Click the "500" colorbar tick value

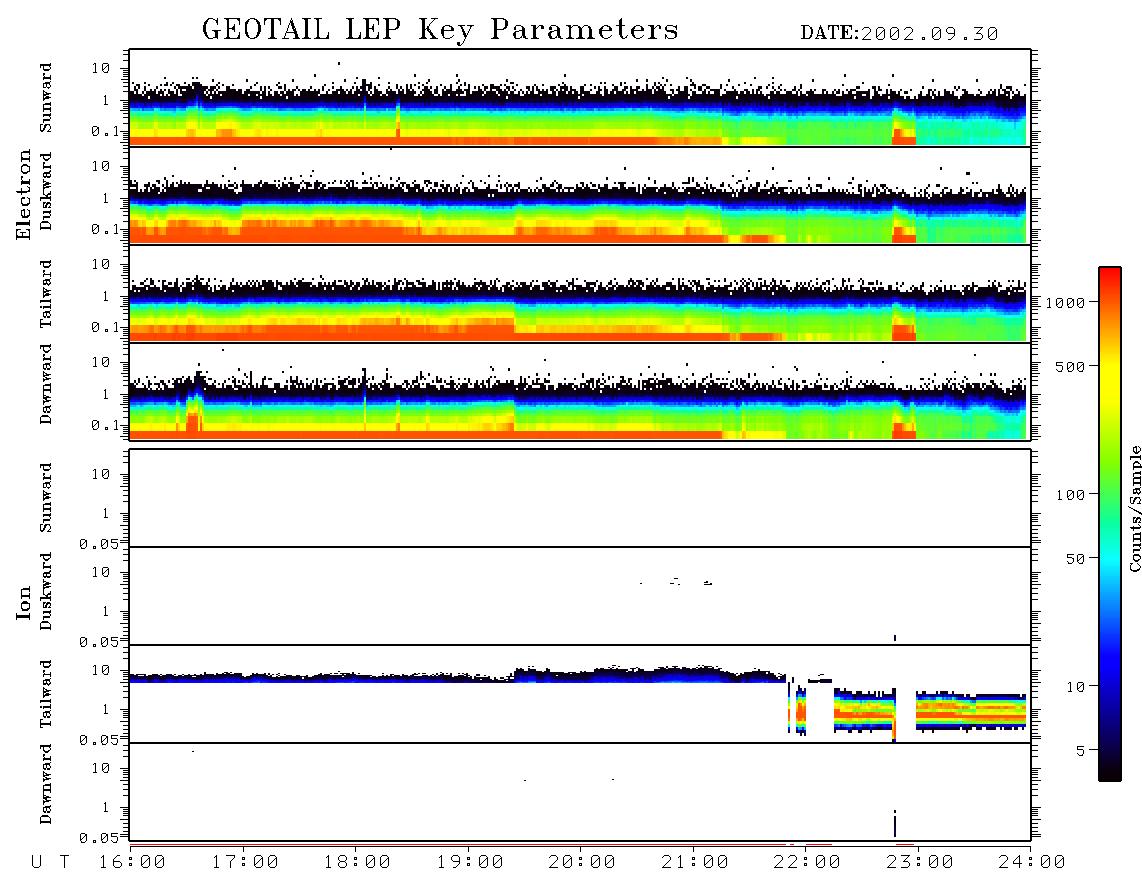1071,366
